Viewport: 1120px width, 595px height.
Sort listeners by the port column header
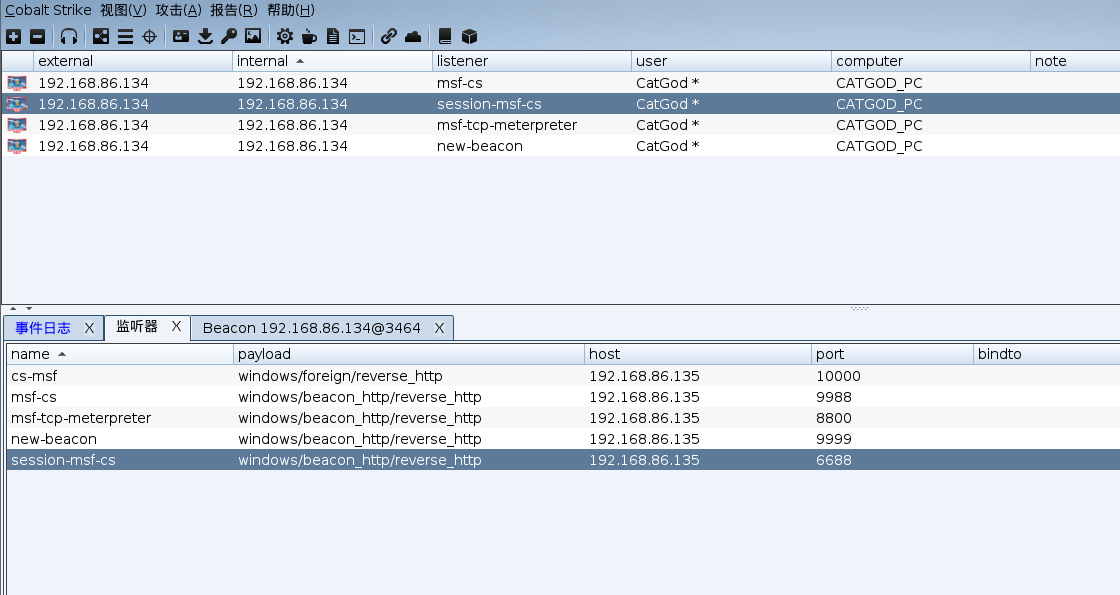click(x=892, y=354)
